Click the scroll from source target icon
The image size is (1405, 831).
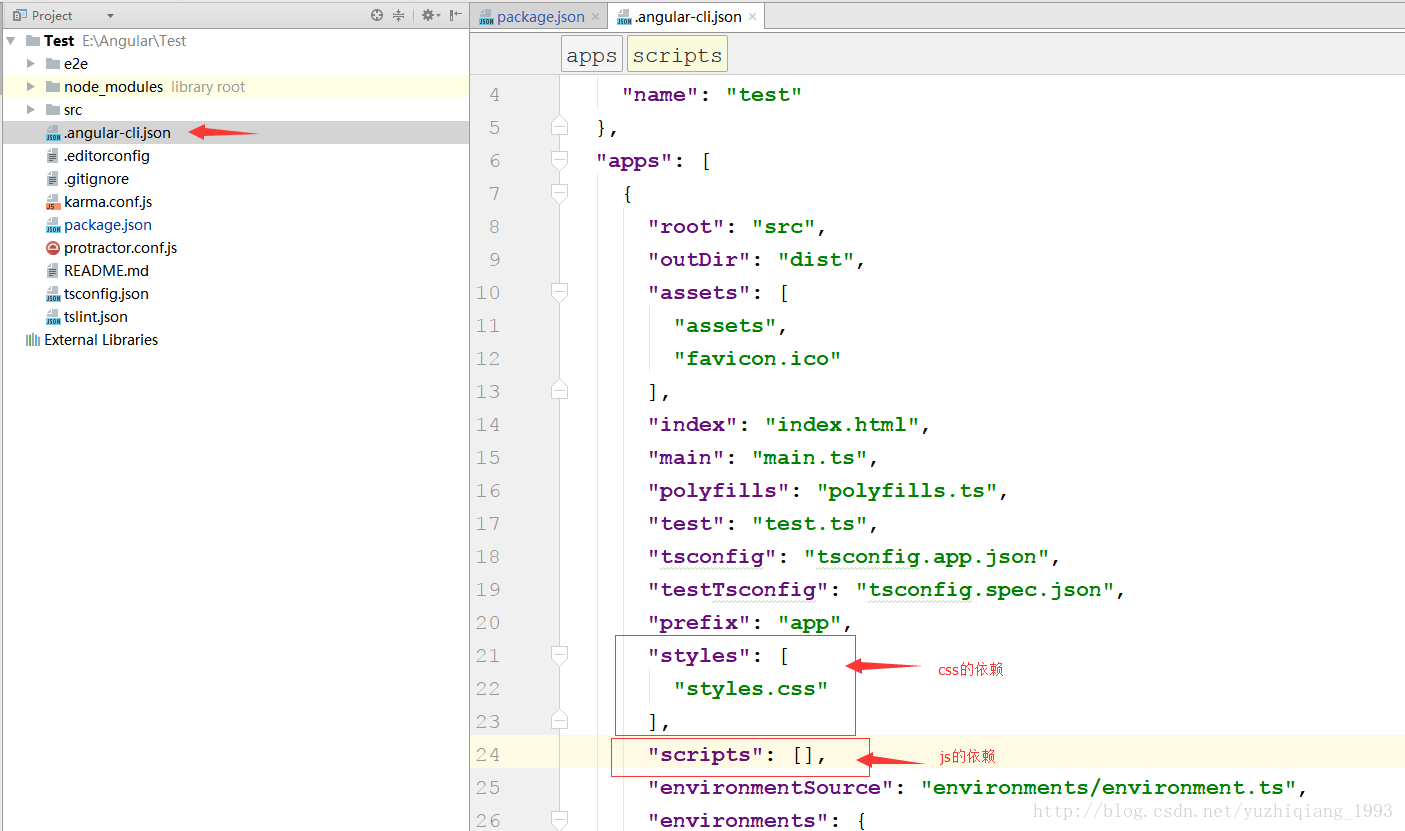click(377, 15)
